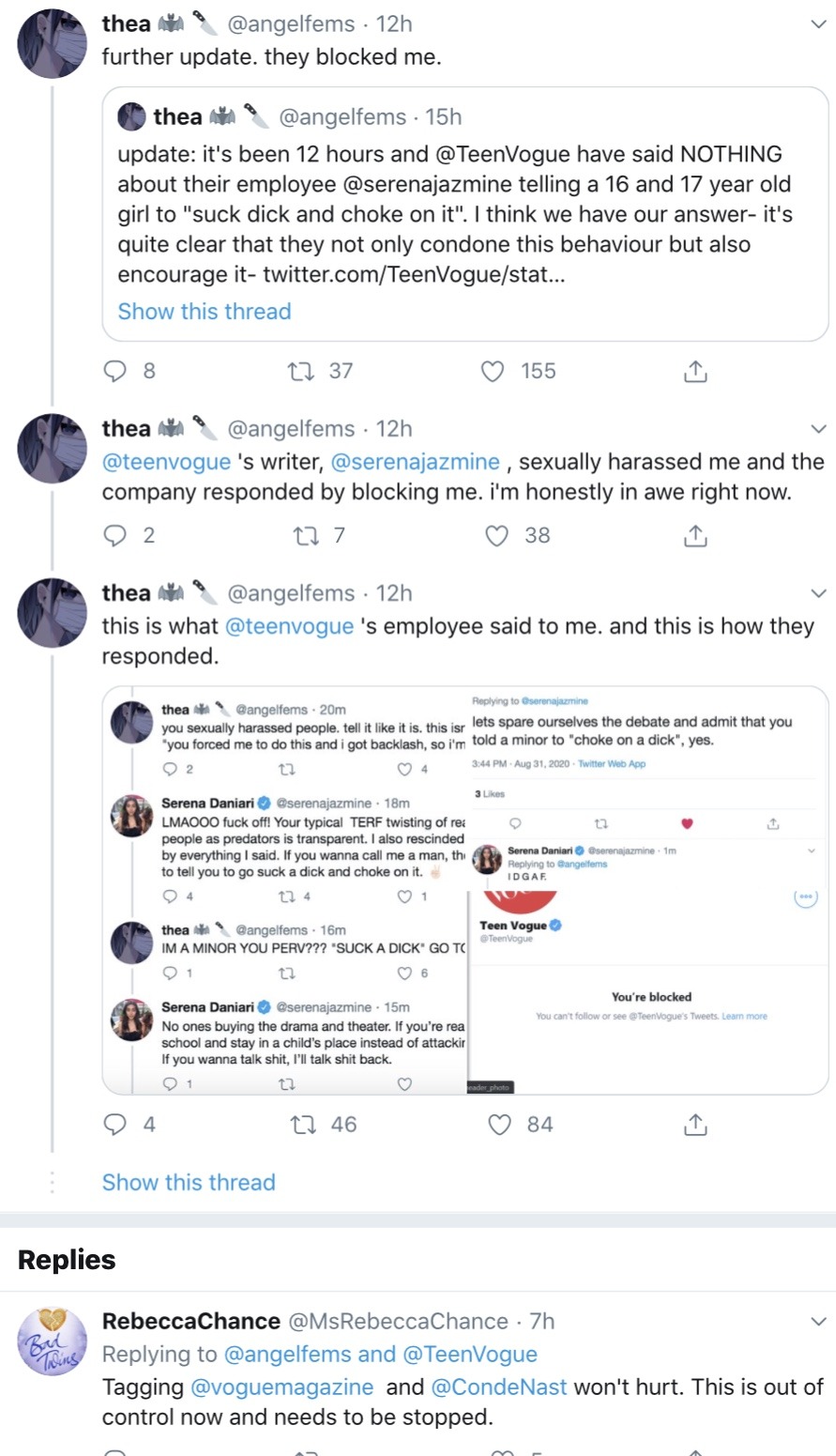836x1456 pixels.
Task: Share the "further update" tweet
Action: click(694, 372)
